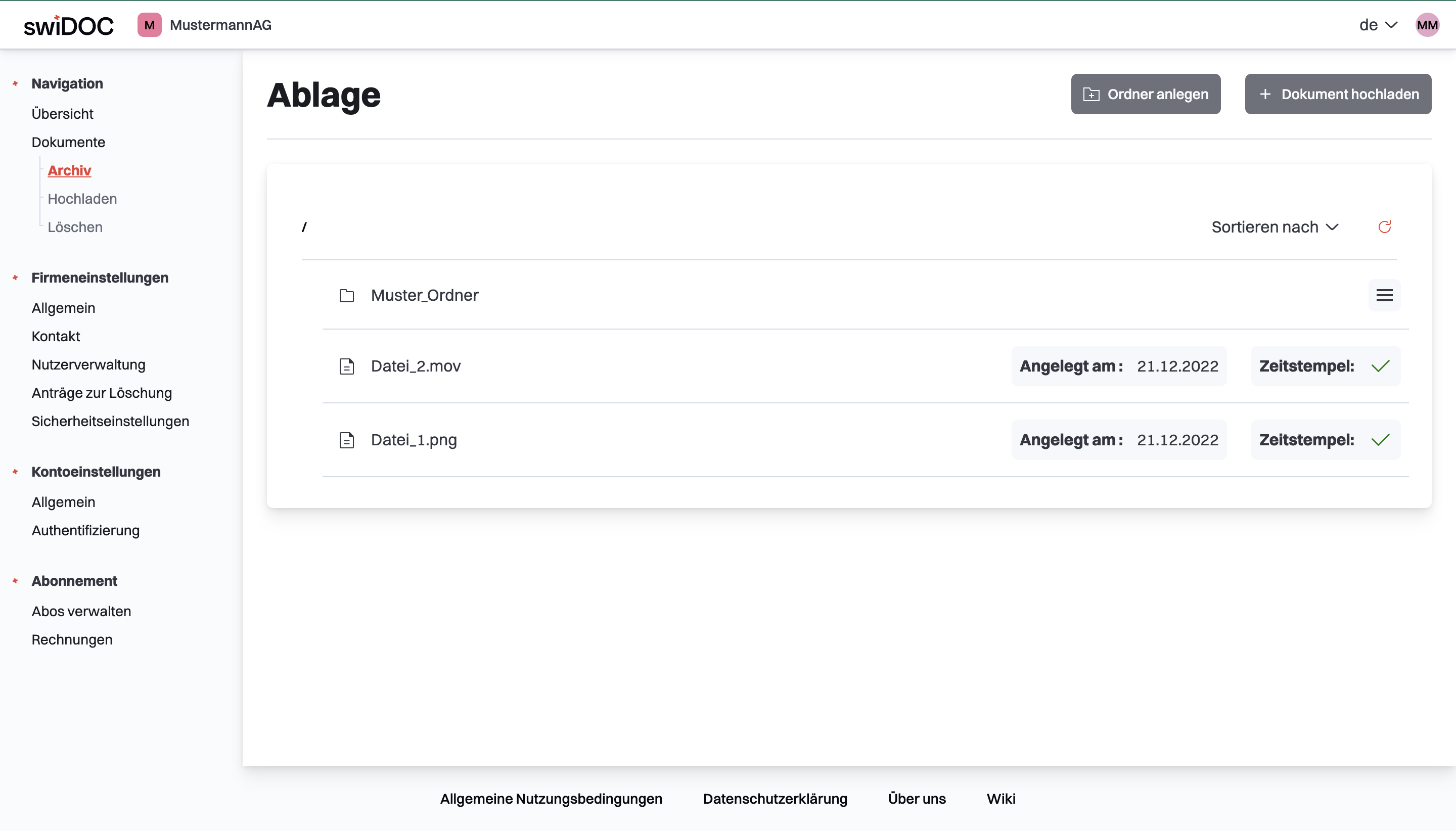Open Authentifizierung settings
1456x831 pixels.
[x=85, y=531]
